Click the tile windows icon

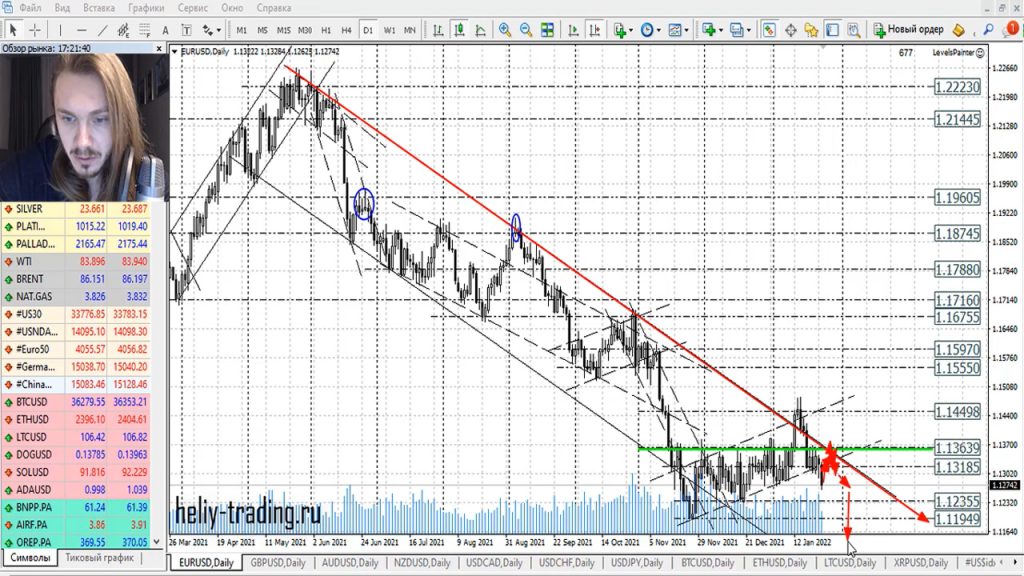click(x=549, y=29)
